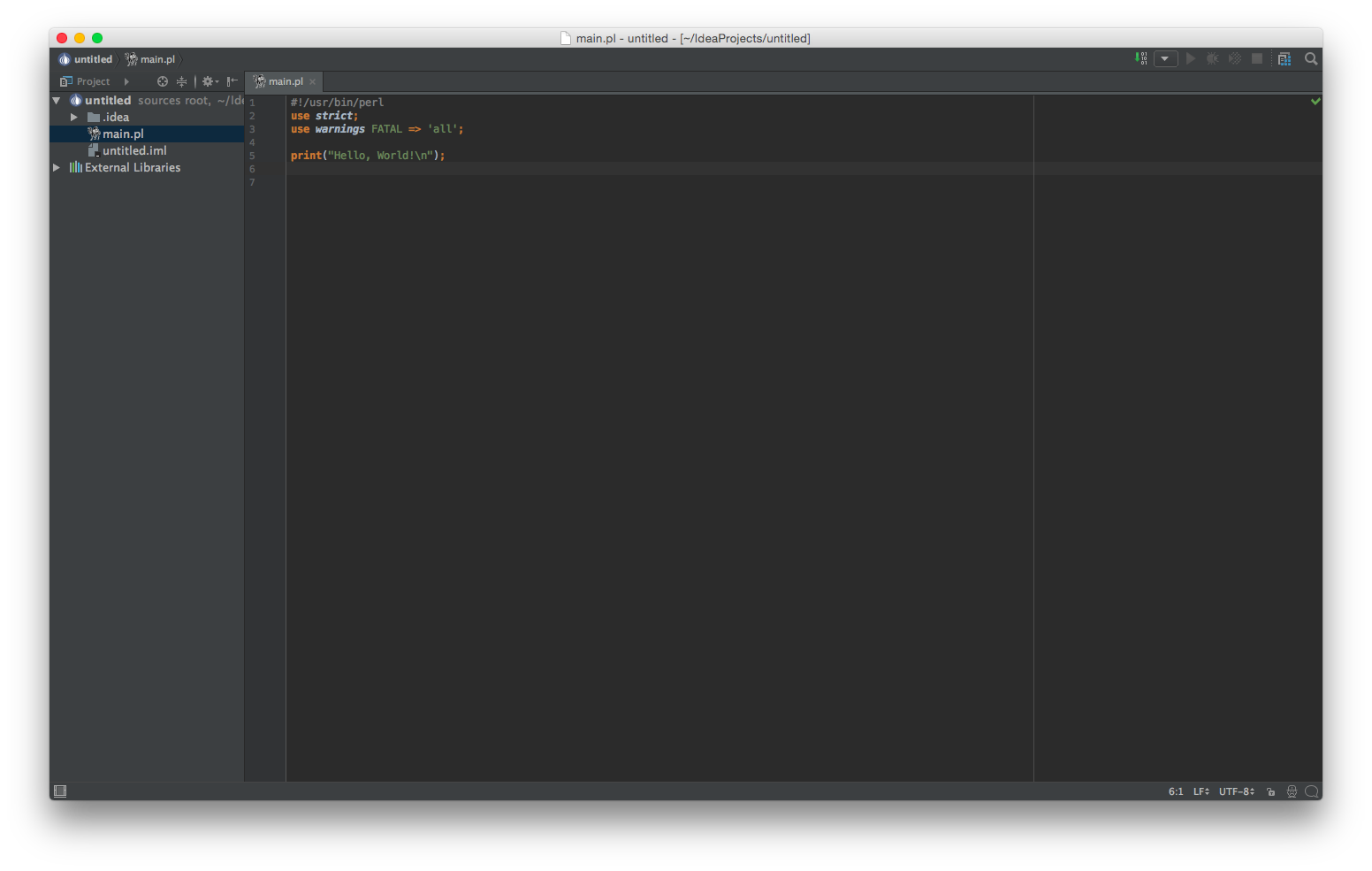
Task: Toggle tool window bars in bottom-left corner
Action: tap(60, 791)
